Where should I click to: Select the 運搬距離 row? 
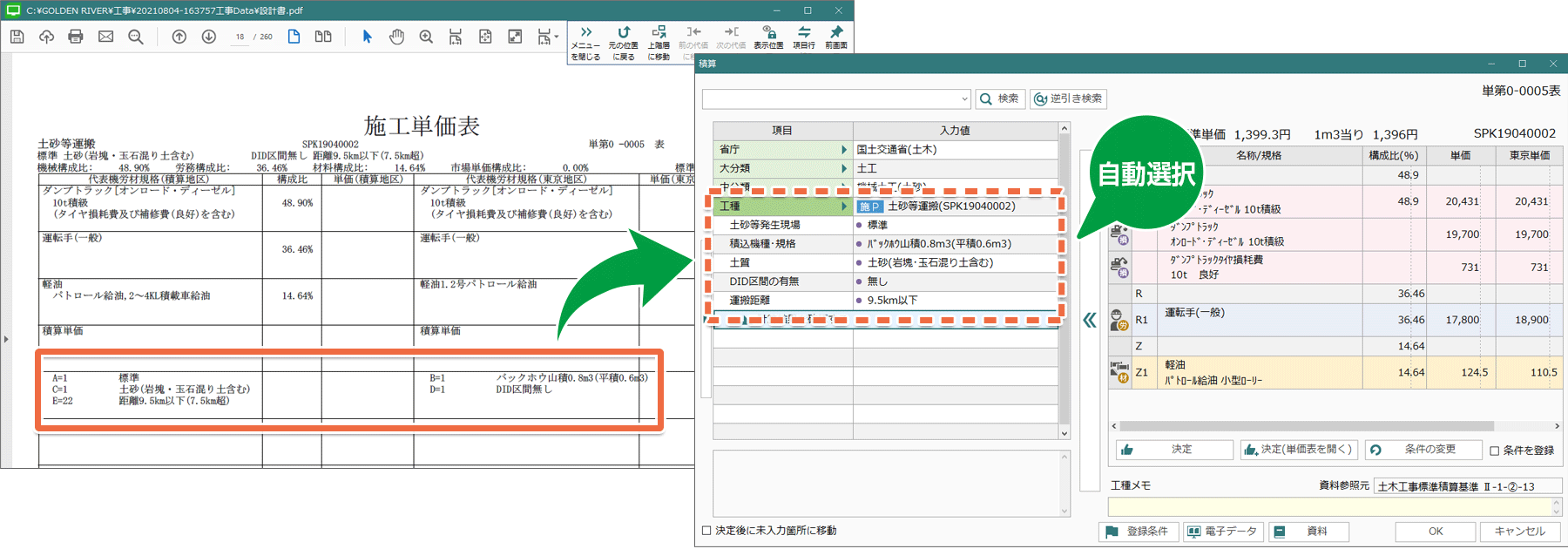pos(885,300)
